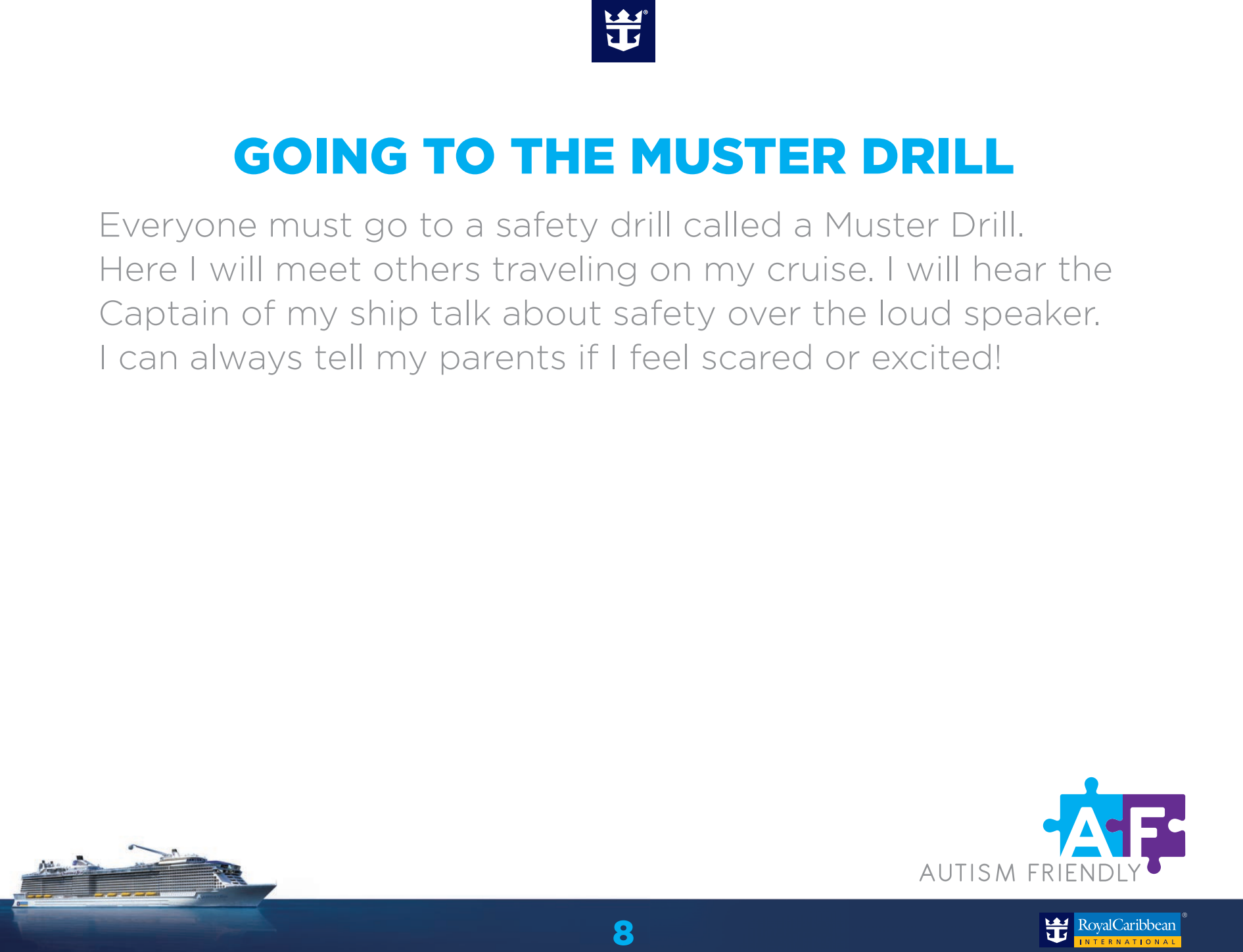Click the word 'cruise' in body text
This screenshot has height=952, width=1243.
pyautogui.click(x=820, y=270)
